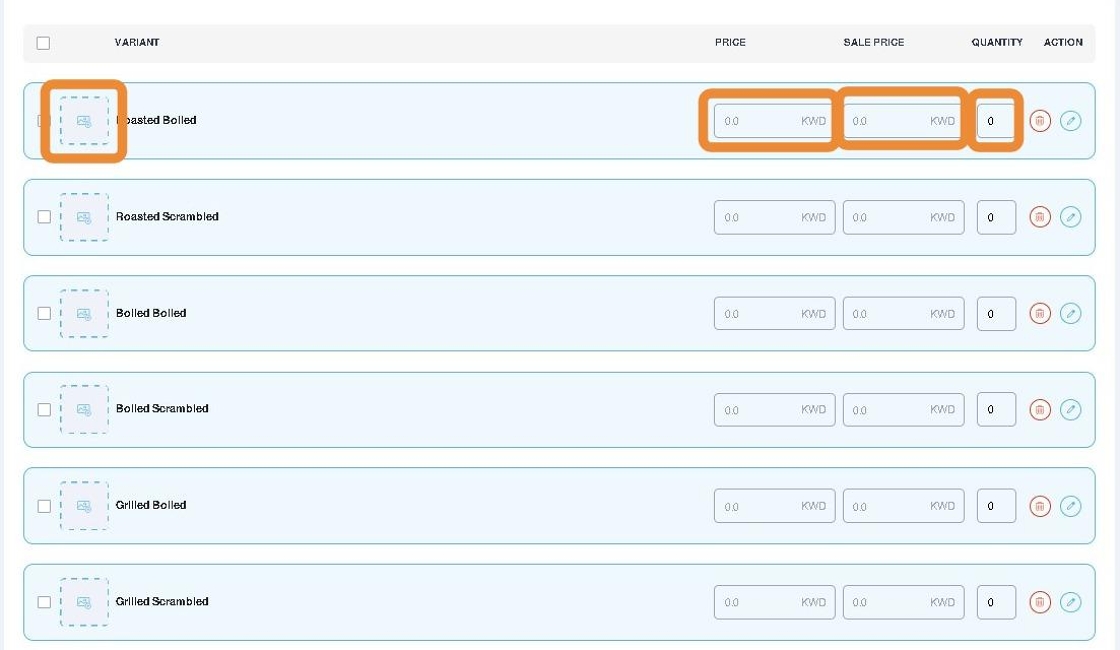This screenshot has width=1120, height=650.
Task: Click the QUANTITY column header
Action: (x=997, y=42)
